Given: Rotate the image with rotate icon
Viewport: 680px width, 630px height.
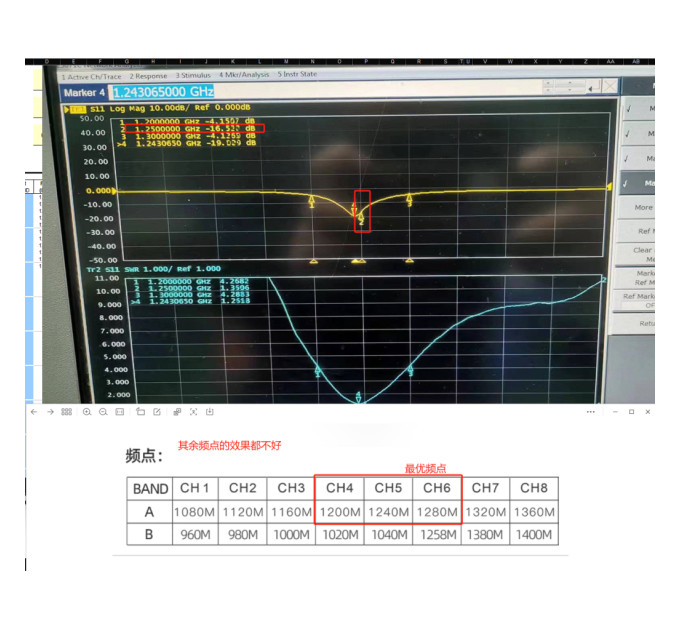Looking at the screenshot, I should [x=141, y=411].
